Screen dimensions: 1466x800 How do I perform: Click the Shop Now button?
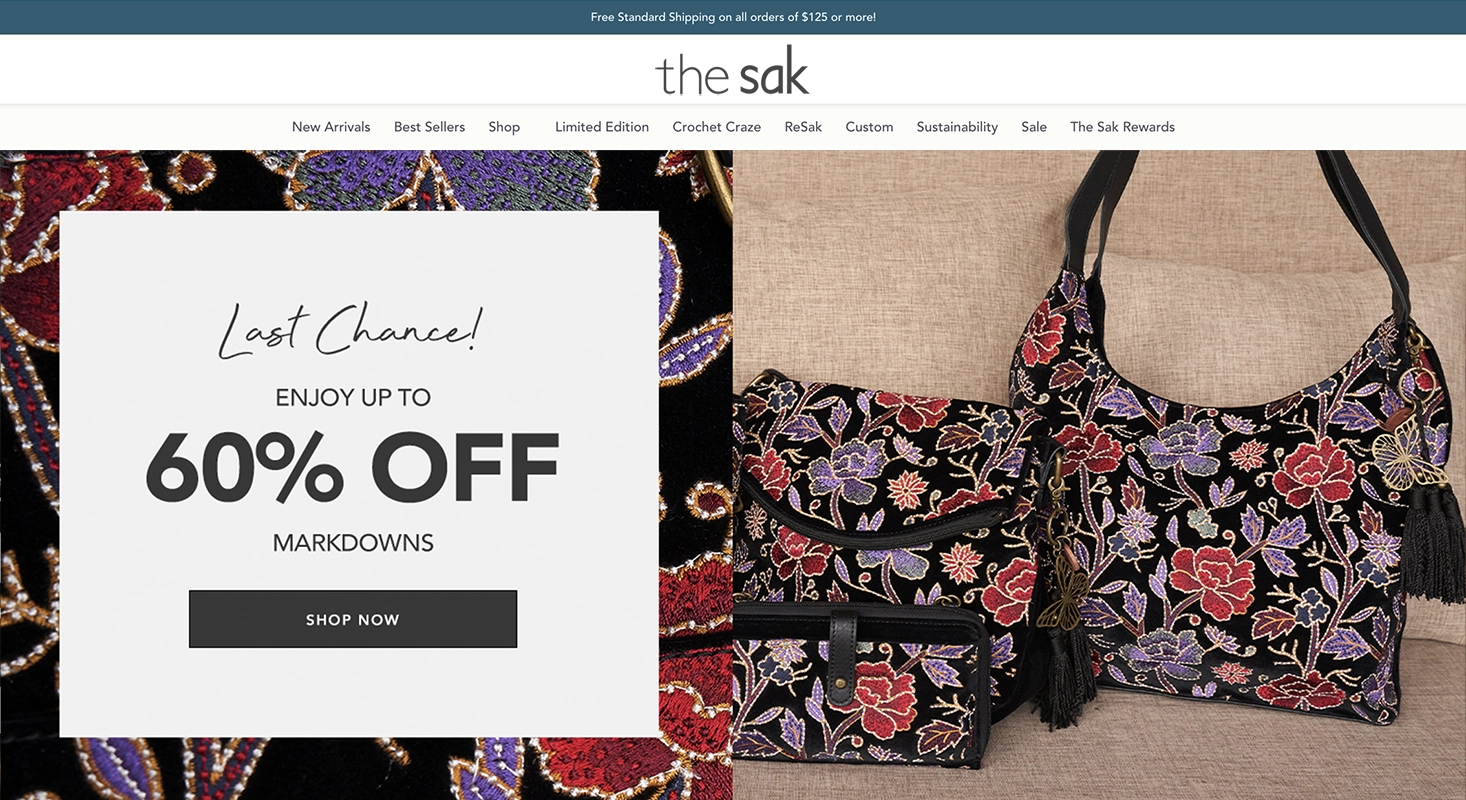click(353, 619)
